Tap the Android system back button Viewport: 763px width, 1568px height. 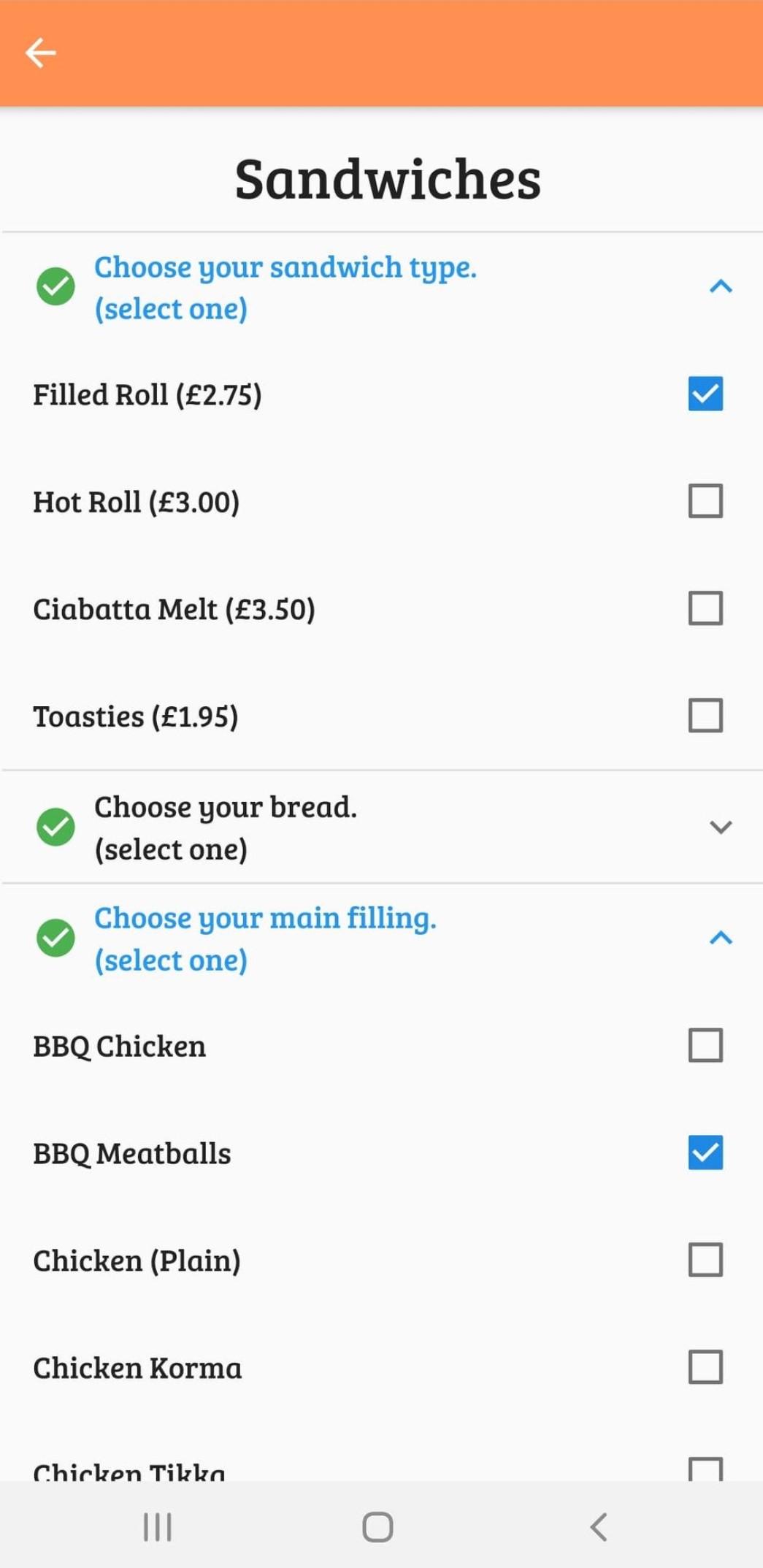tap(598, 1526)
